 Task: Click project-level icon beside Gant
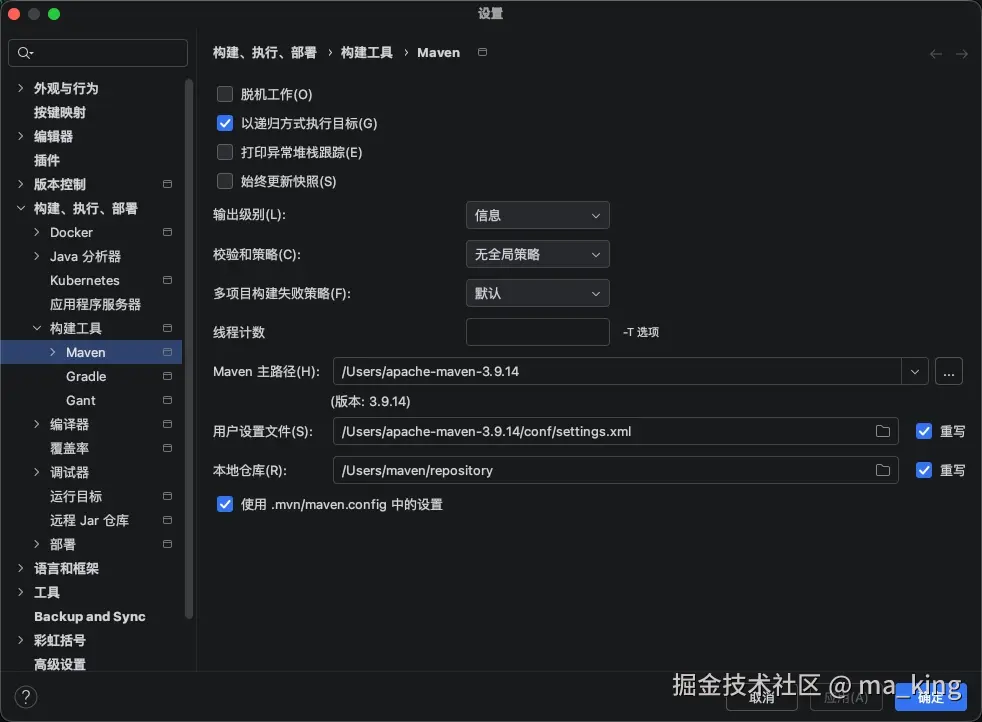(167, 400)
